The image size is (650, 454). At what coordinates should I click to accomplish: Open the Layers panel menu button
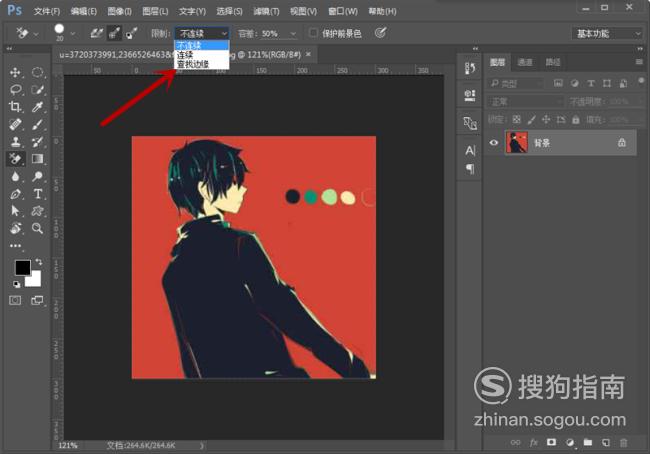pyautogui.click(x=639, y=62)
